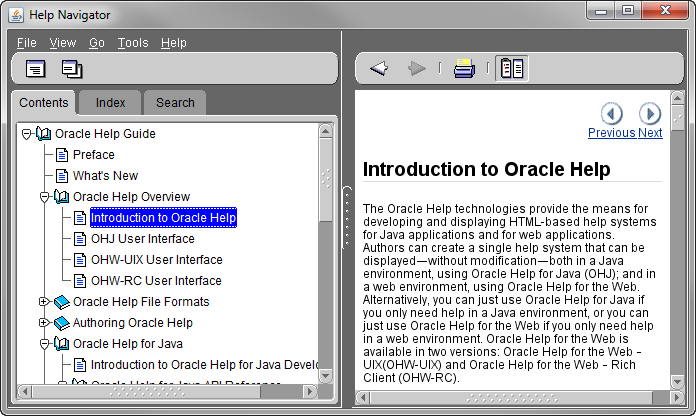Open the View menu
Viewport: 696px width, 416px height.
pyautogui.click(x=63, y=43)
